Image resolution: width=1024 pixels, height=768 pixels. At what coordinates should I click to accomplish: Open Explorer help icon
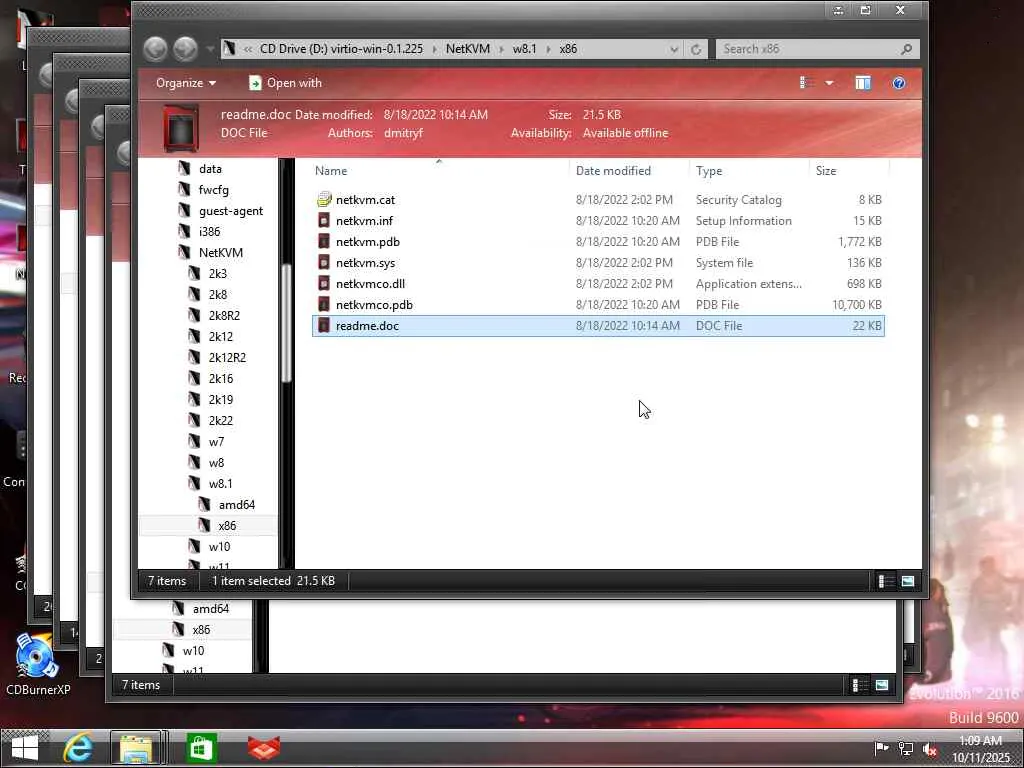point(899,83)
